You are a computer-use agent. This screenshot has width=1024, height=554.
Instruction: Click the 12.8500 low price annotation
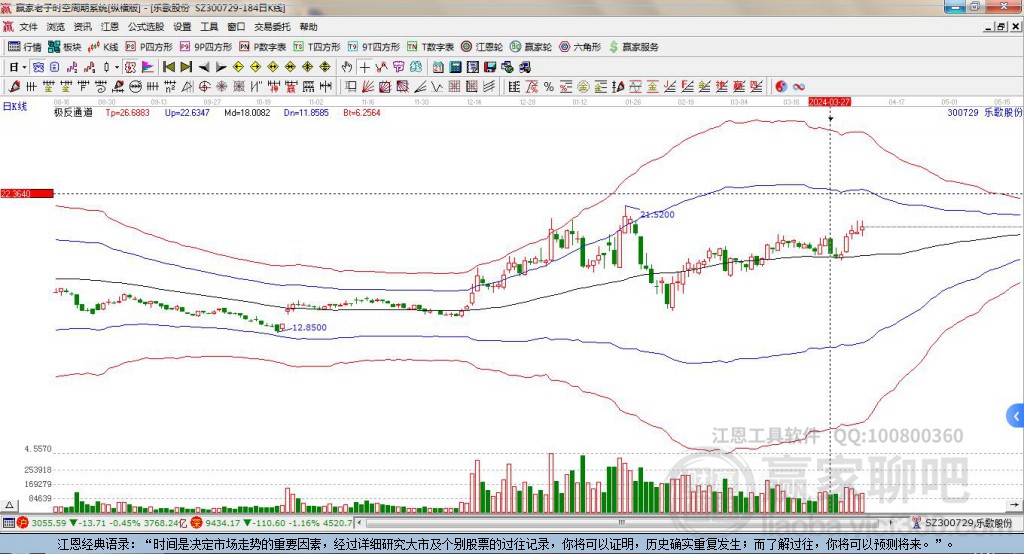coord(309,327)
